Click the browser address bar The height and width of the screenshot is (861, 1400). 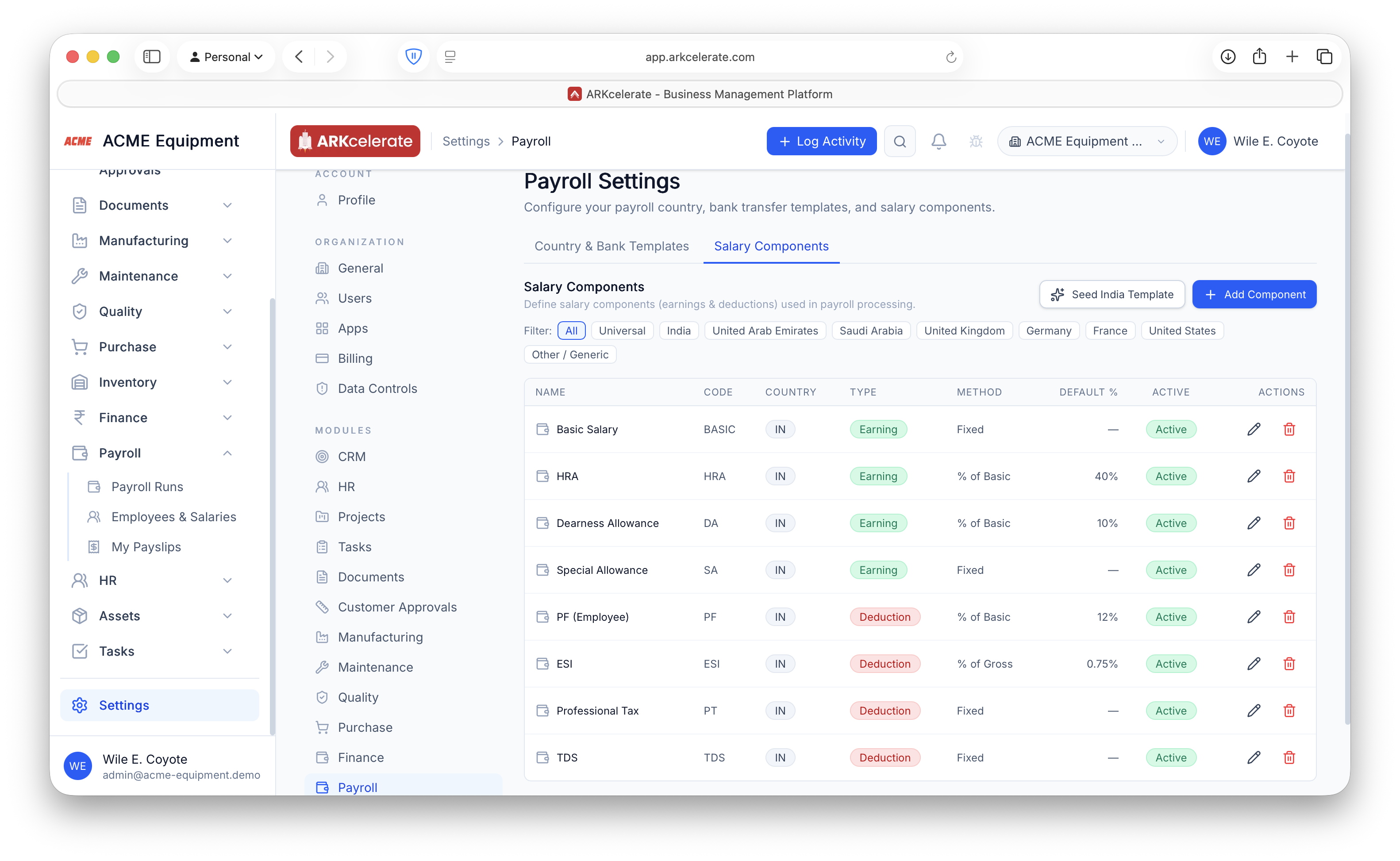[x=700, y=57]
